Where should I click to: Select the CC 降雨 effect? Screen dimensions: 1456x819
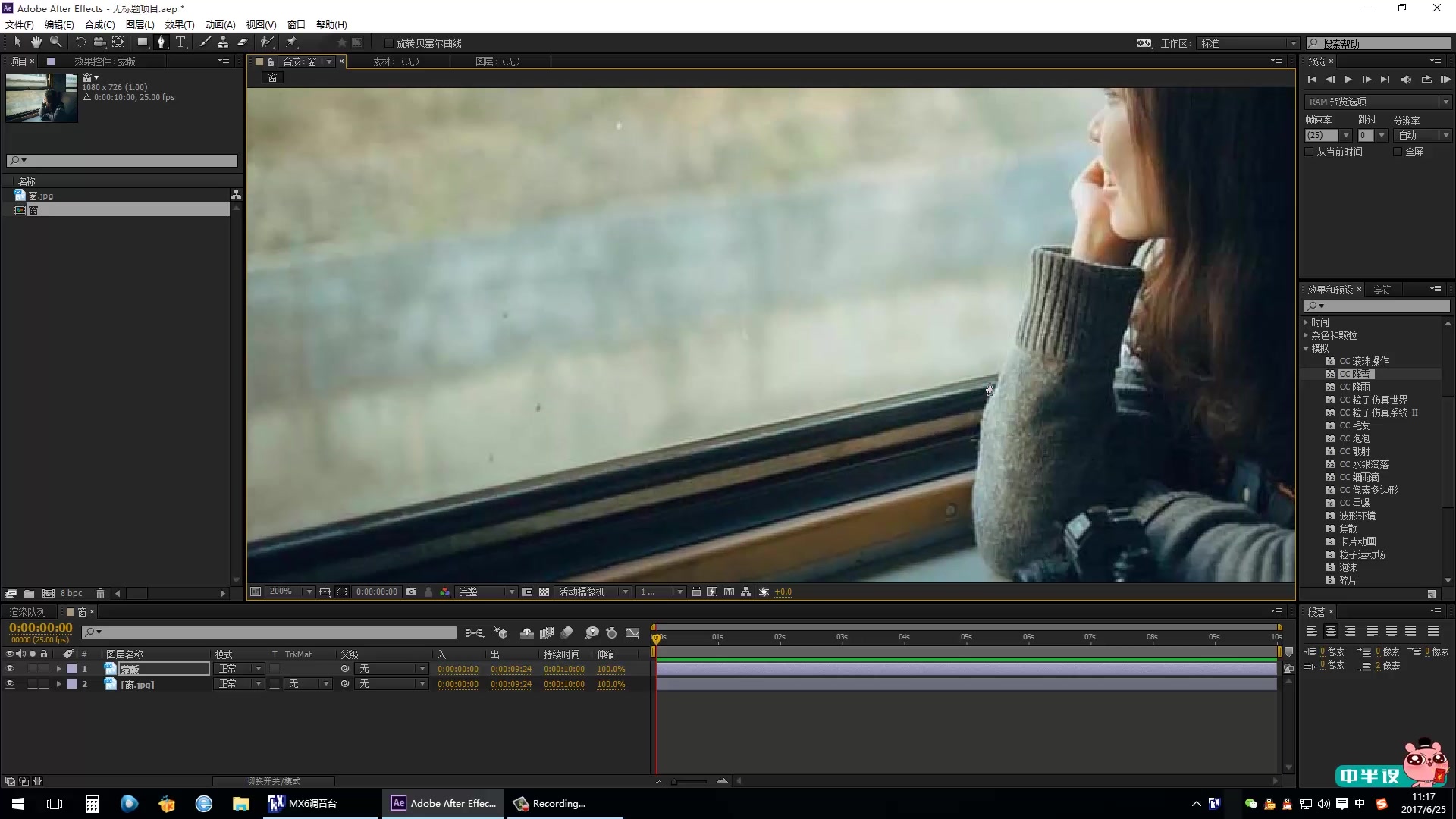click(x=1354, y=387)
